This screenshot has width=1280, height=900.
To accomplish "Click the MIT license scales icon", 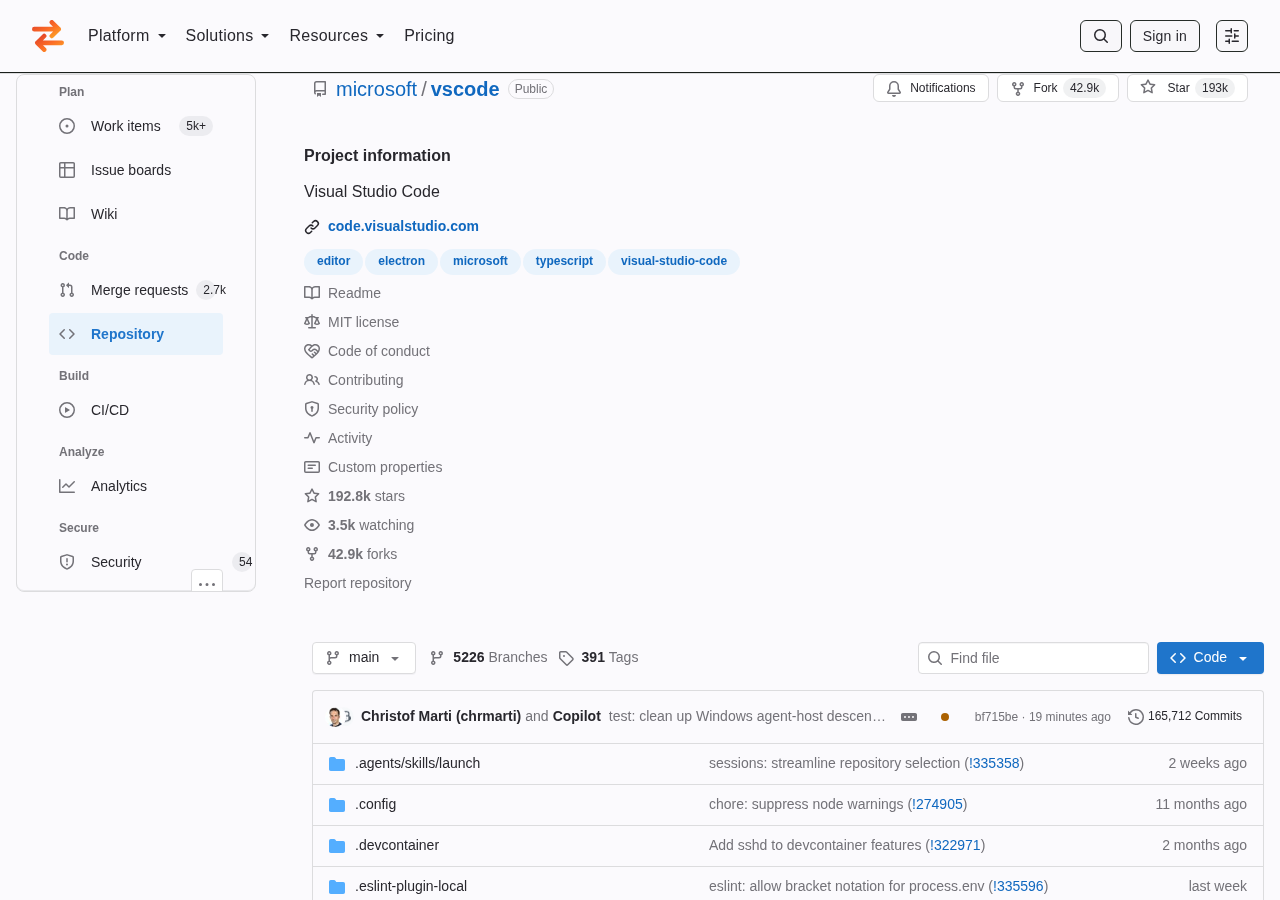I will coord(312,322).
